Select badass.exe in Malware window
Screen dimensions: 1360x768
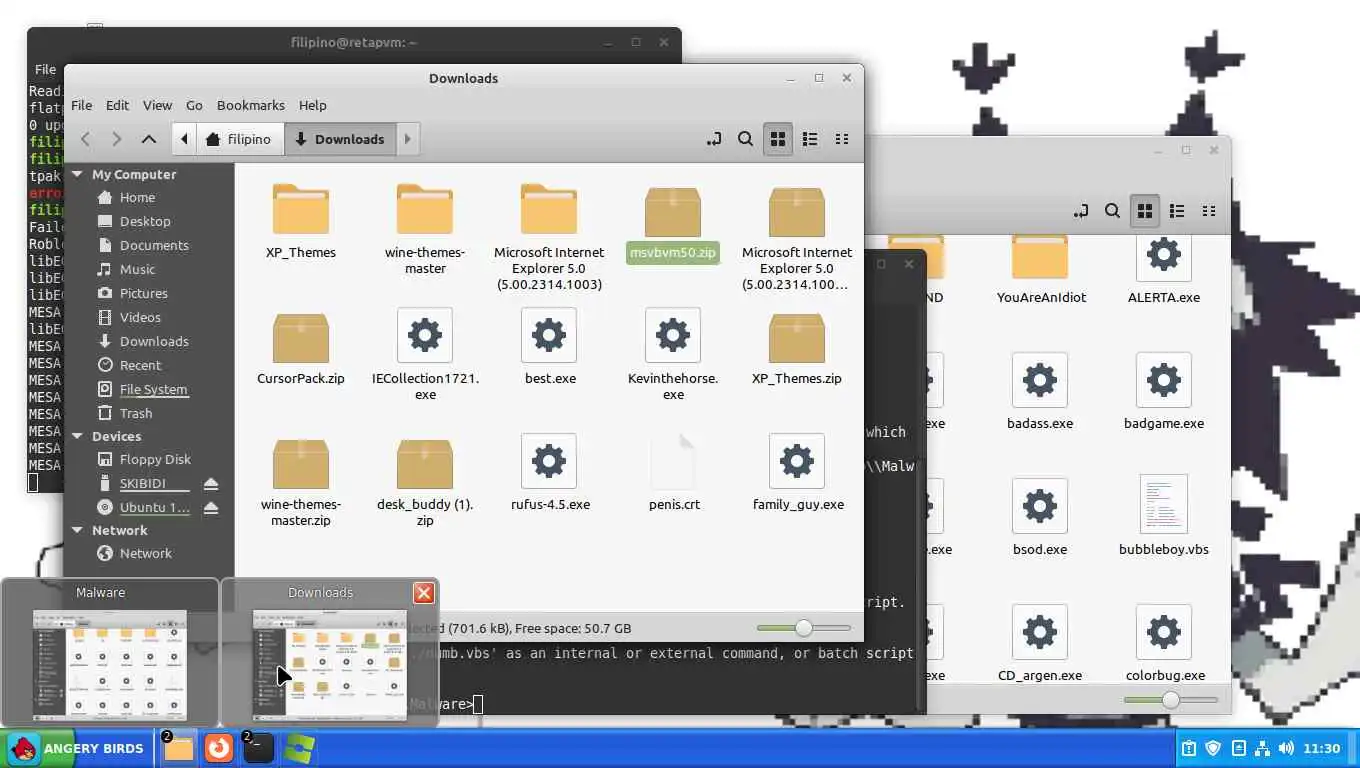1040,392
